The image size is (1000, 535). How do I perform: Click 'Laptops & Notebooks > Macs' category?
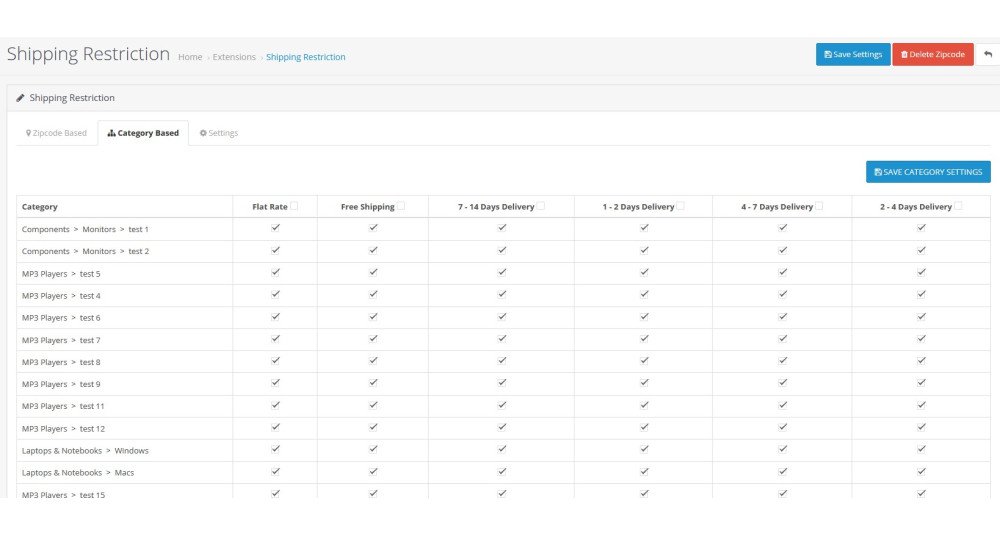[x=78, y=473]
